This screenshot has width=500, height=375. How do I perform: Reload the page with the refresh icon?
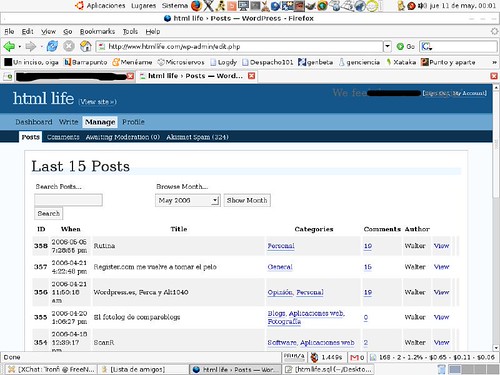(x=52, y=46)
